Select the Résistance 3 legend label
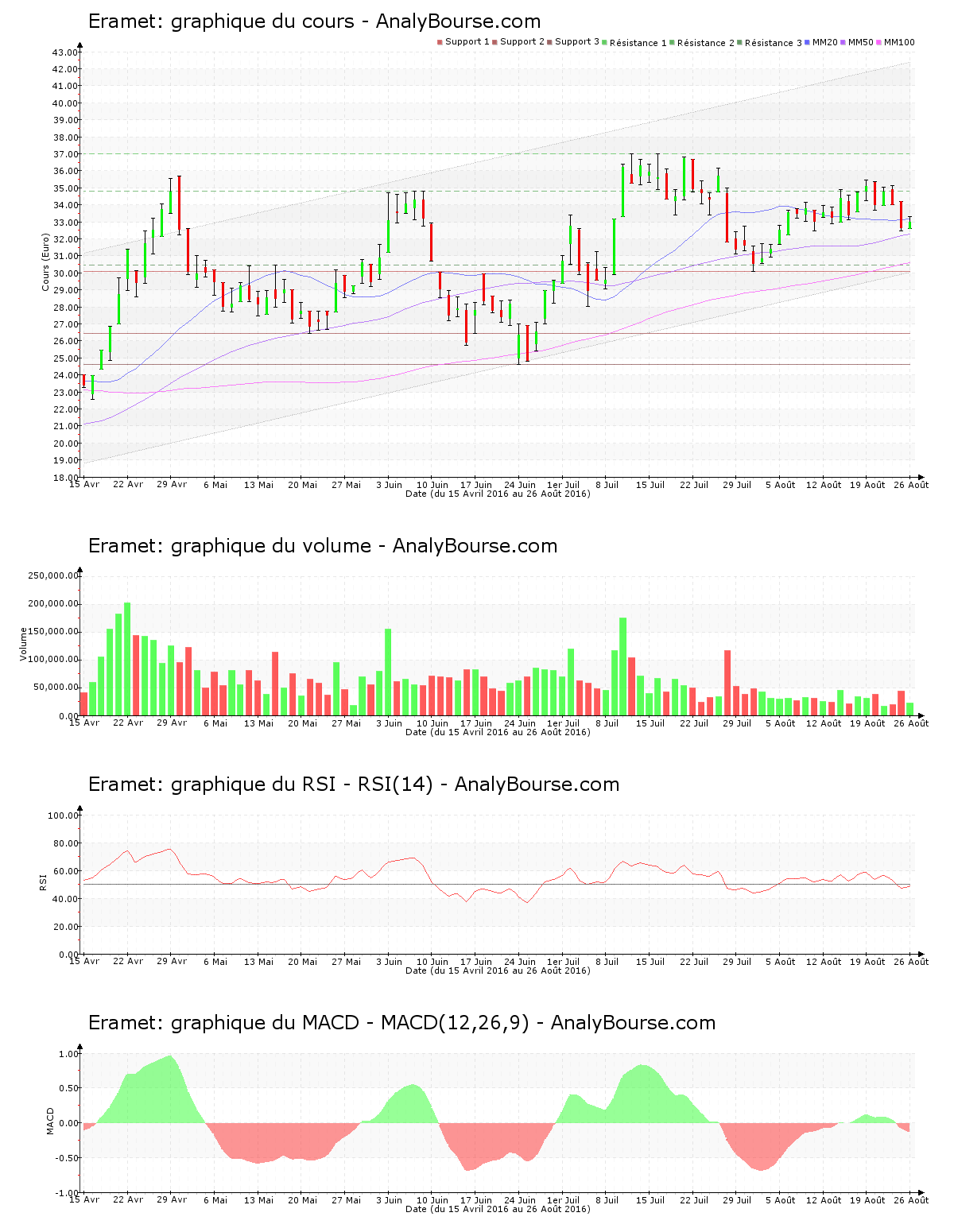This screenshot has height=1232, width=954. click(x=774, y=43)
